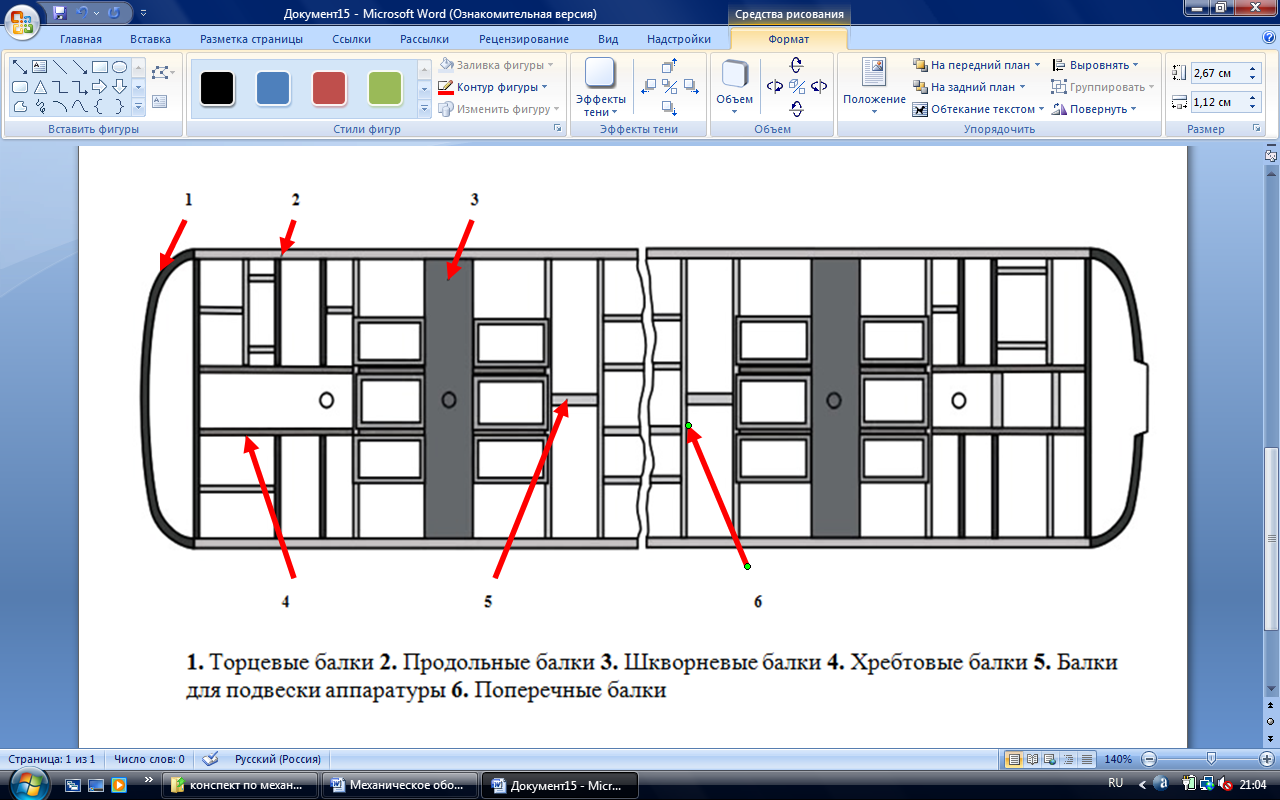Click the spell check icon in status bar
The height and width of the screenshot is (800, 1280).
[x=211, y=759]
